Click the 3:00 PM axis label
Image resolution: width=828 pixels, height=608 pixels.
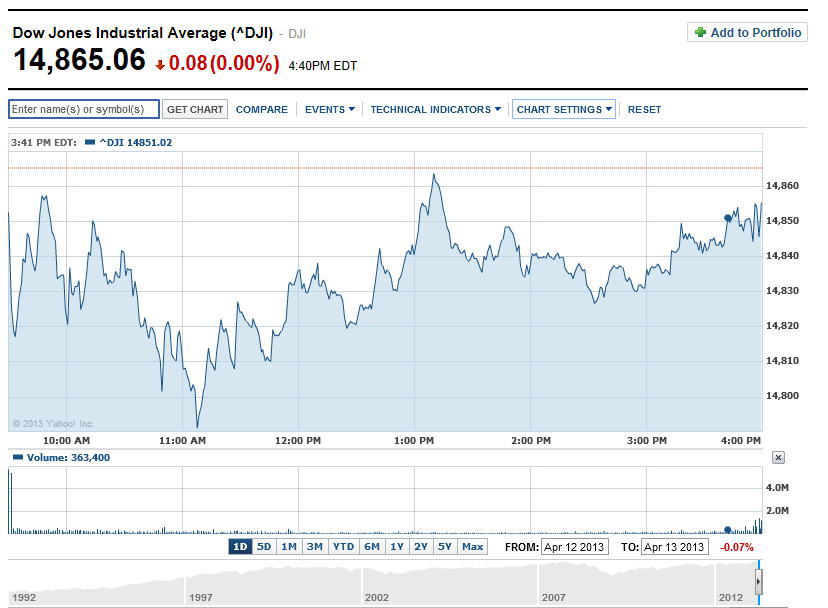(x=646, y=440)
